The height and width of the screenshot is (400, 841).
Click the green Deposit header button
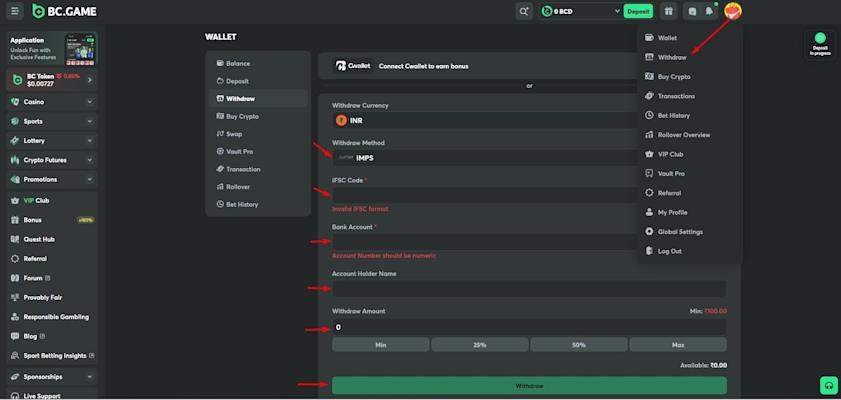click(x=638, y=11)
